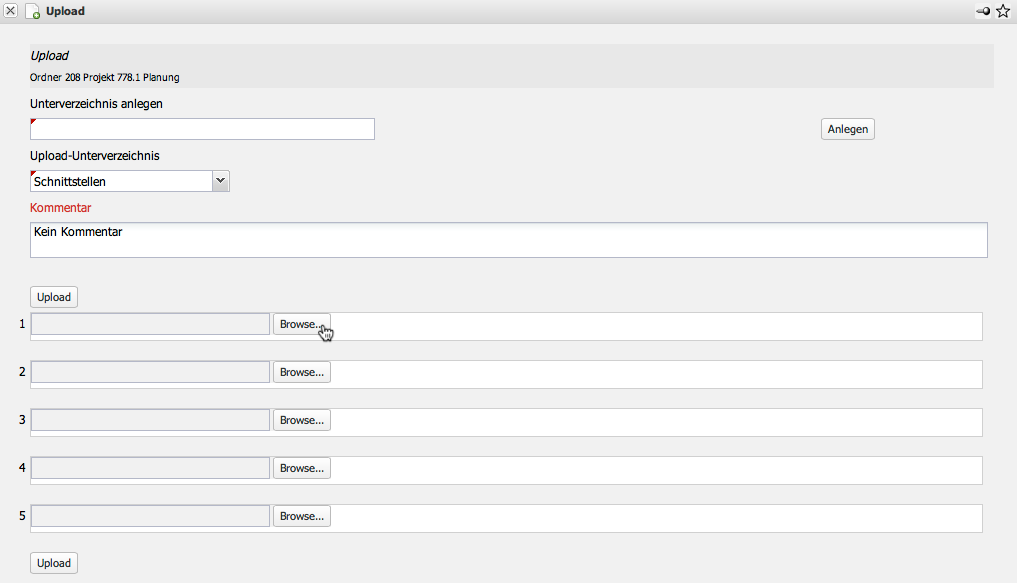Click the file path field in row 5
Screen dimensions: 1017x583
pos(151,516)
